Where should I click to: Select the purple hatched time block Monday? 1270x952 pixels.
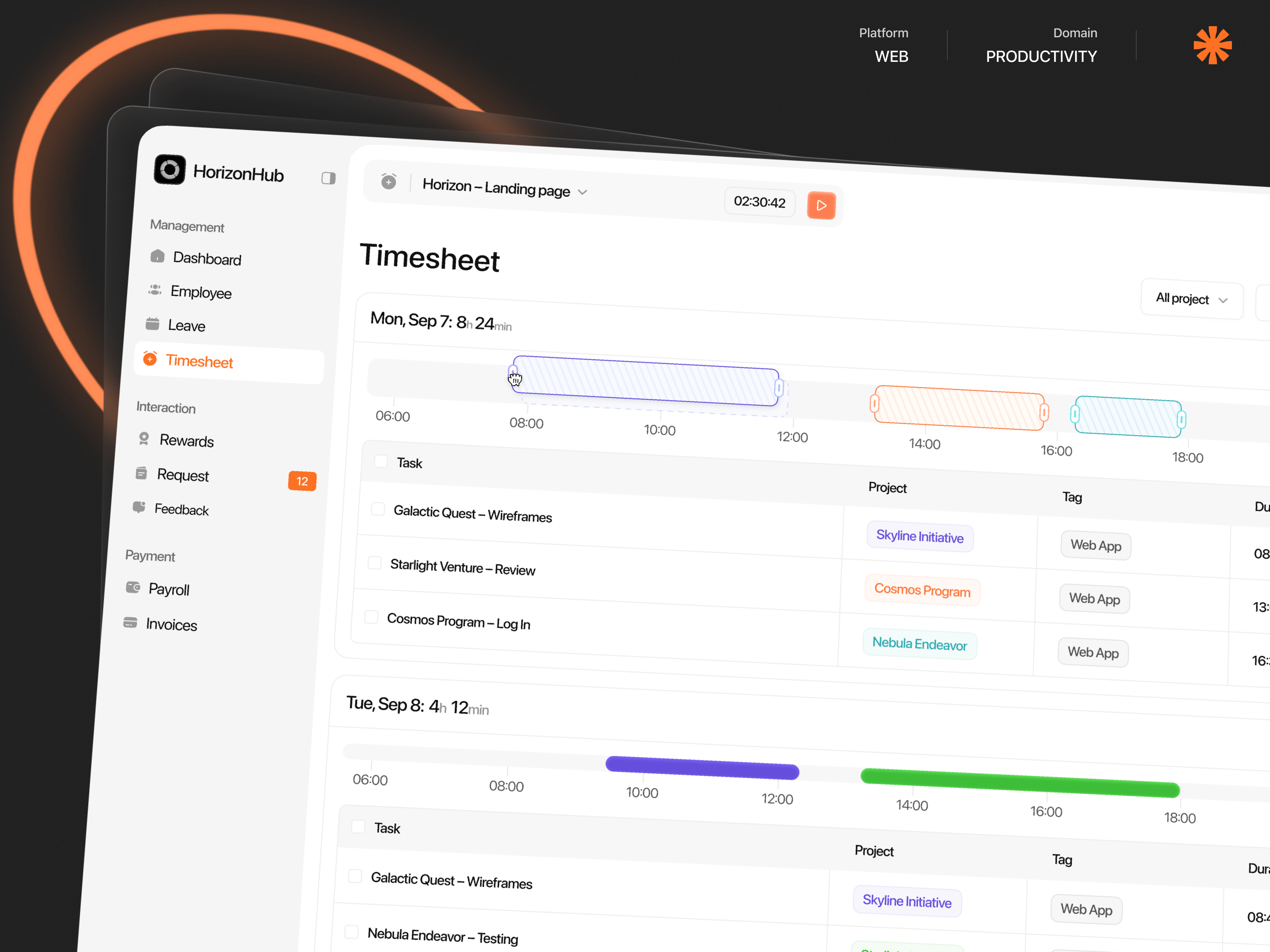(x=646, y=381)
